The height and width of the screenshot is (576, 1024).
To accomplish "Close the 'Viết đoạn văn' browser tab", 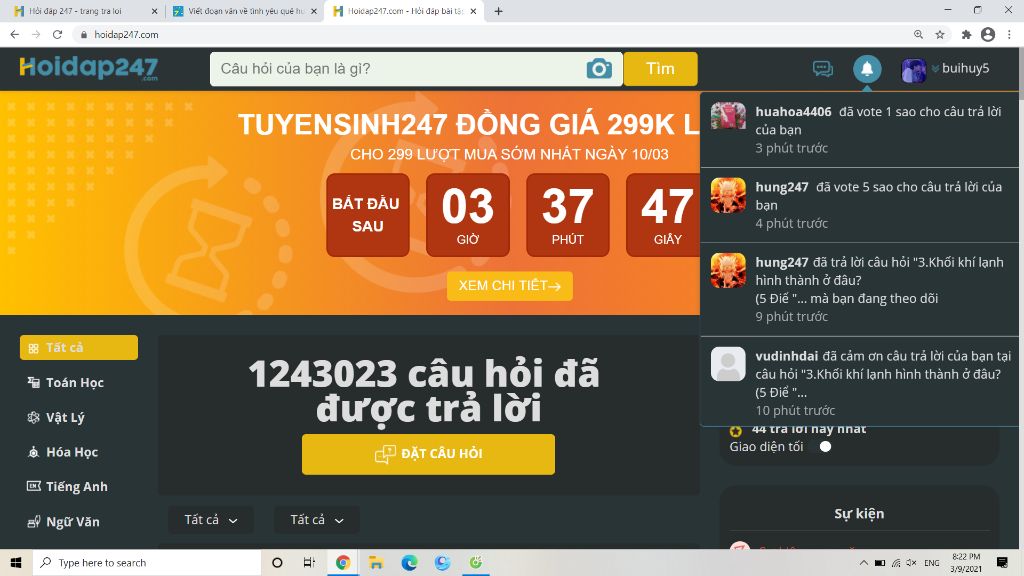I will 313,11.
